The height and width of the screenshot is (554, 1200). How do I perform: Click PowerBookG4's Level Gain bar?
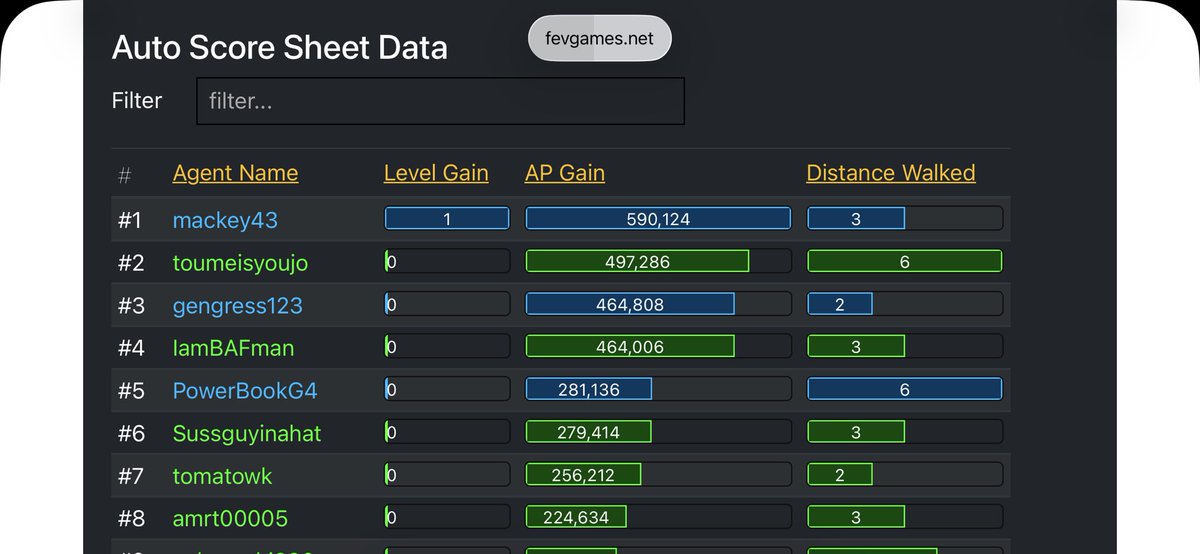[x=447, y=389]
